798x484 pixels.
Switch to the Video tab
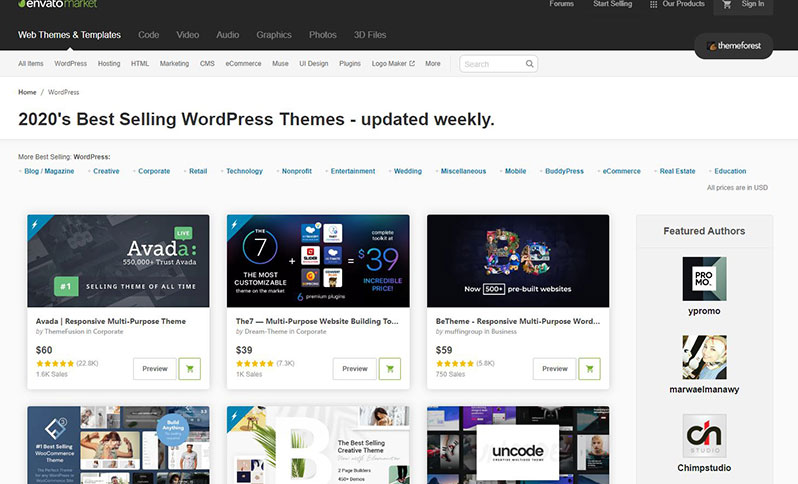[187, 35]
